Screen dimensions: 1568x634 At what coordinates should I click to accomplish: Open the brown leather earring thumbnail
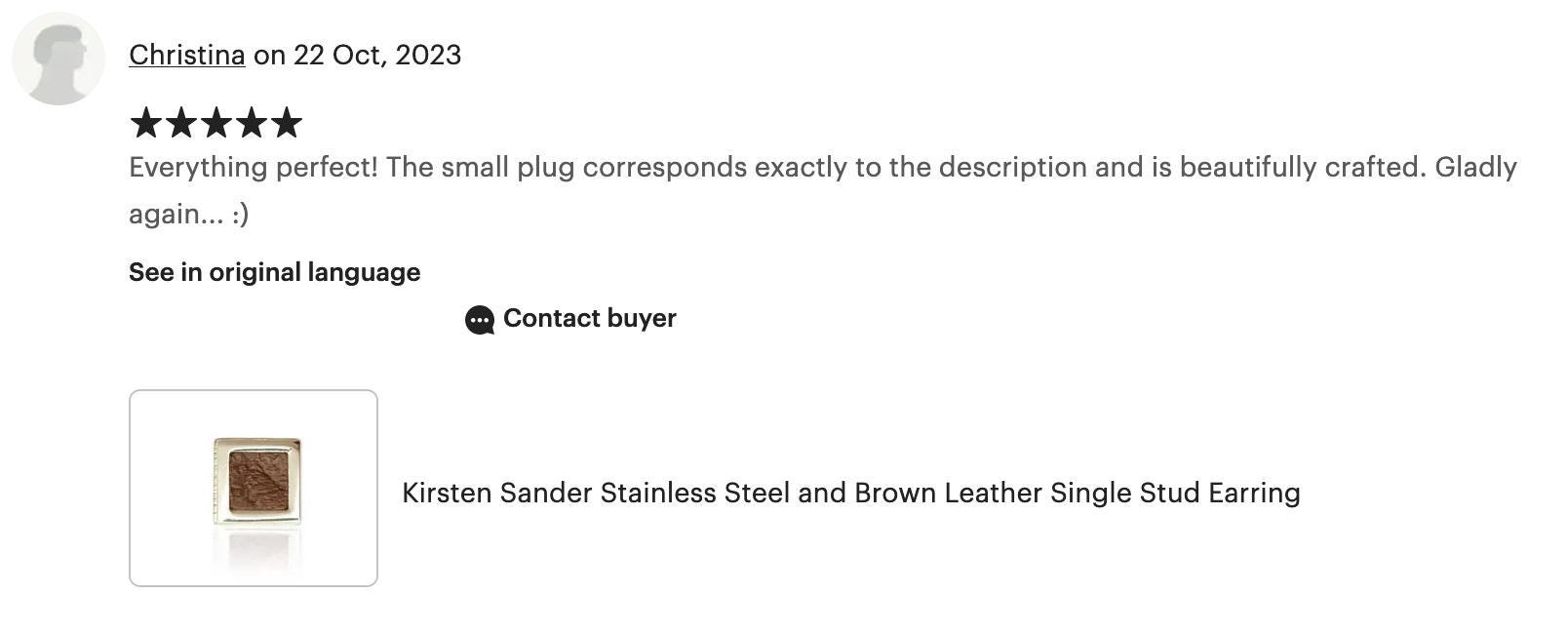pos(254,488)
